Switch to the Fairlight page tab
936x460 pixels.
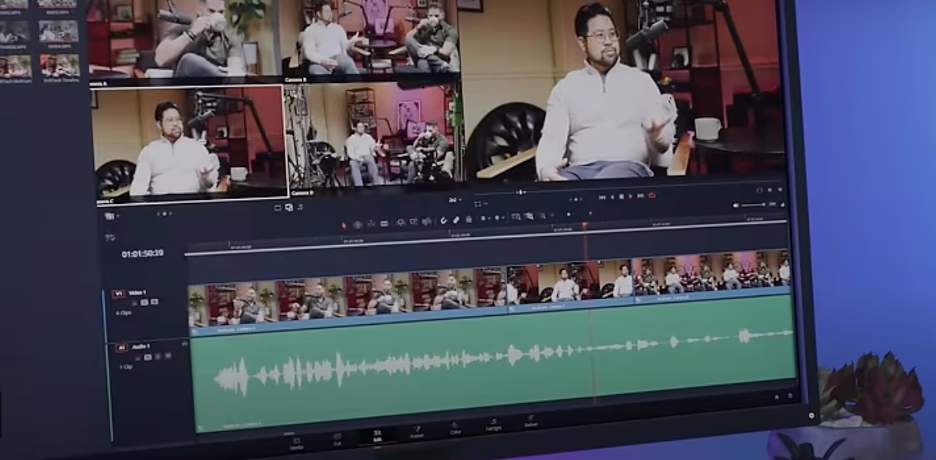click(494, 425)
